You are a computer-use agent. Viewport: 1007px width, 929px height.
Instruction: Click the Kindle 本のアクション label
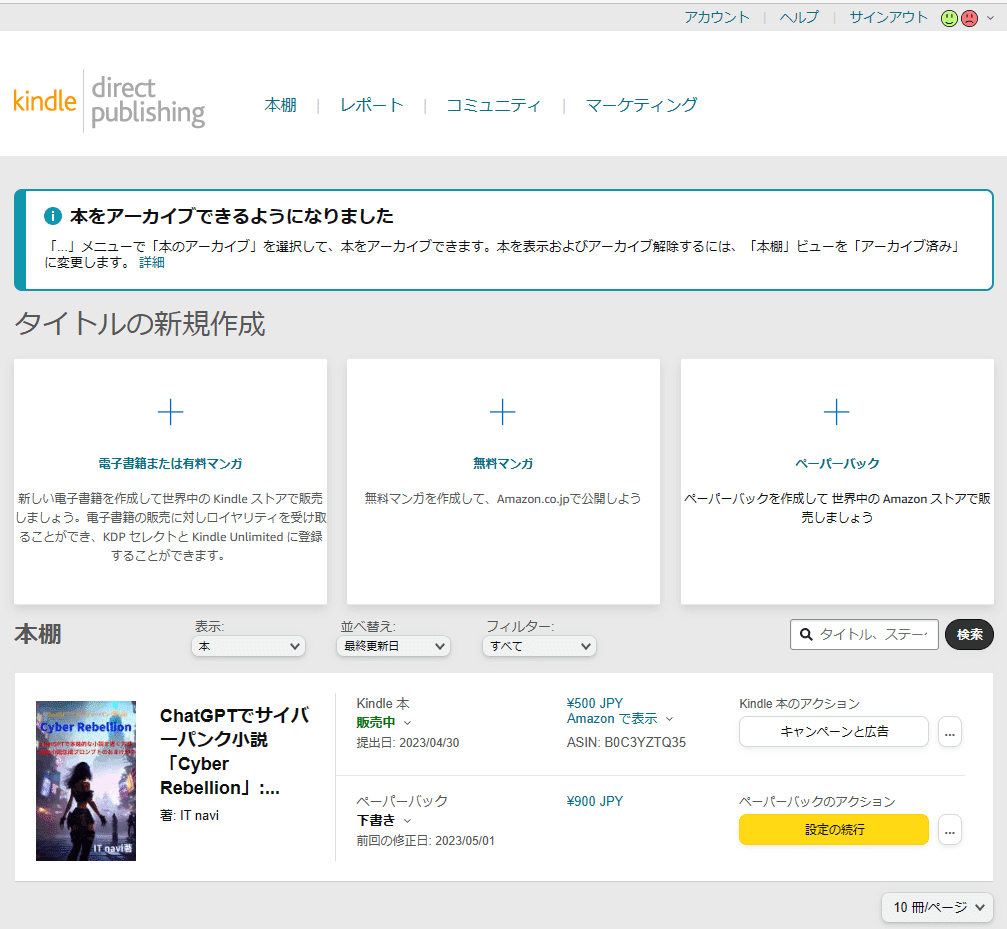(800, 704)
